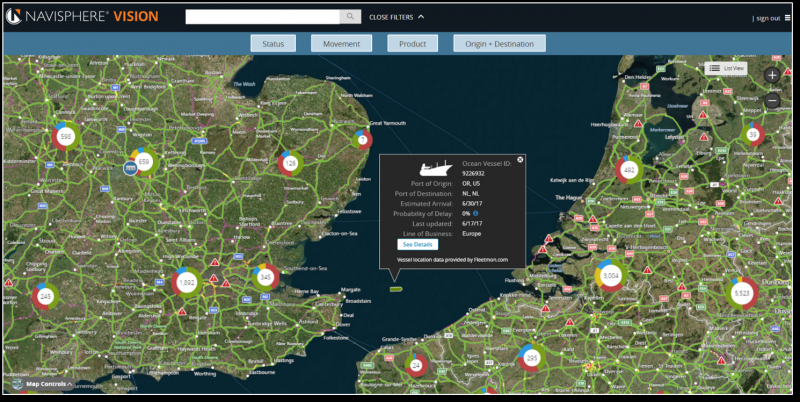Click the See Details button
The height and width of the screenshot is (402, 800).
pyautogui.click(x=417, y=244)
